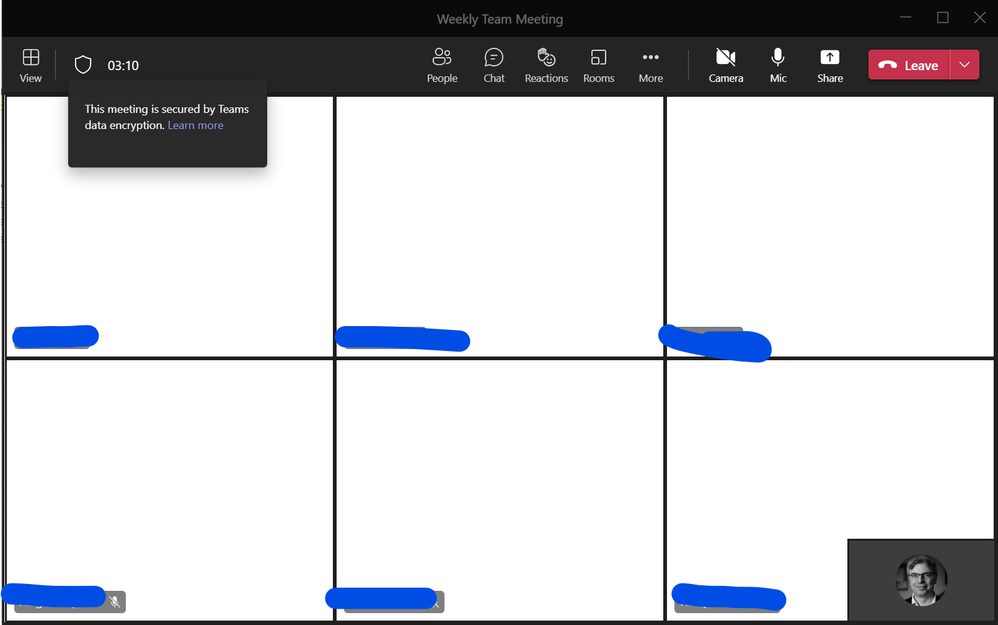Image resolution: width=998 pixels, height=625 pixels.
Task: Open the People participants panel
Action: pos(442,65)
